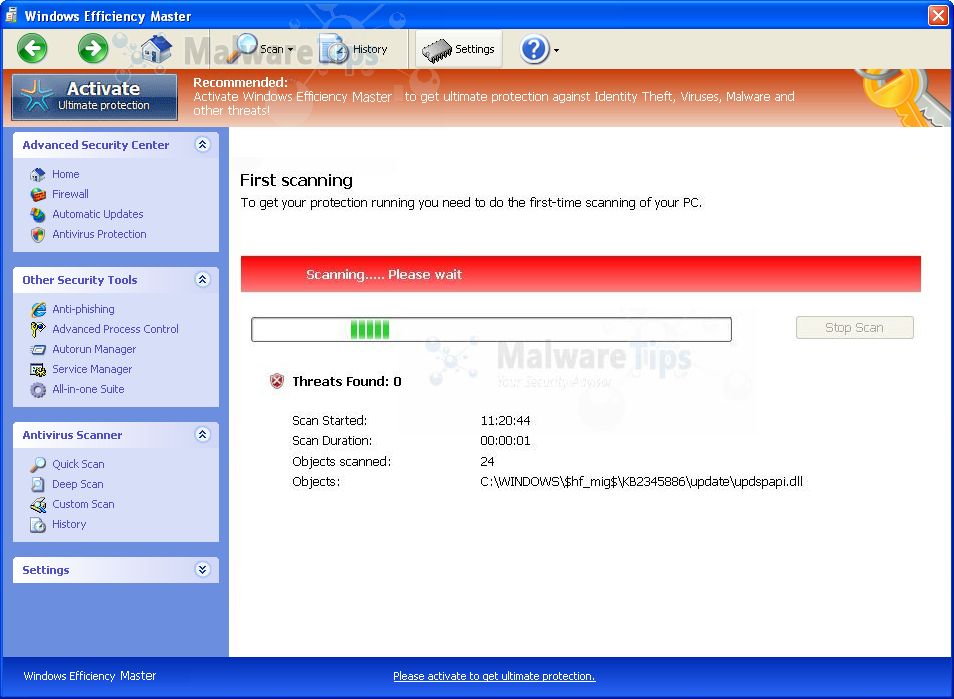Close the Windows Efficiency Master window
This screenshot has width=954, height=699.
coord(938,15)
